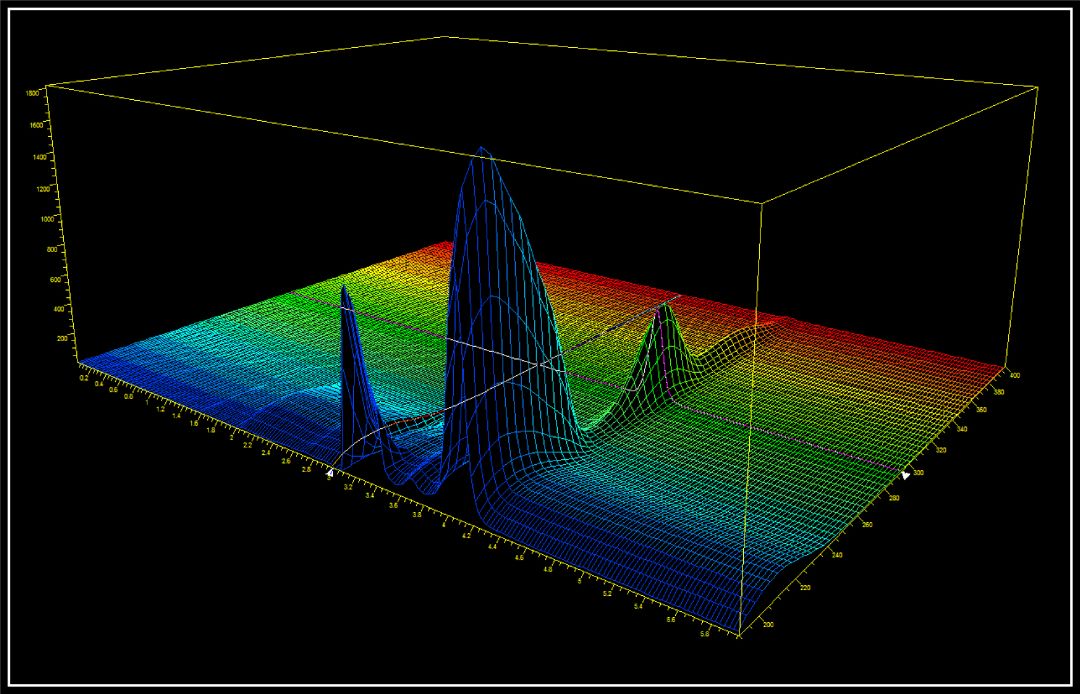Screen dimensions: 1080x694
Task: Click the '360' wavelength axis label
Action: [982, 410]
